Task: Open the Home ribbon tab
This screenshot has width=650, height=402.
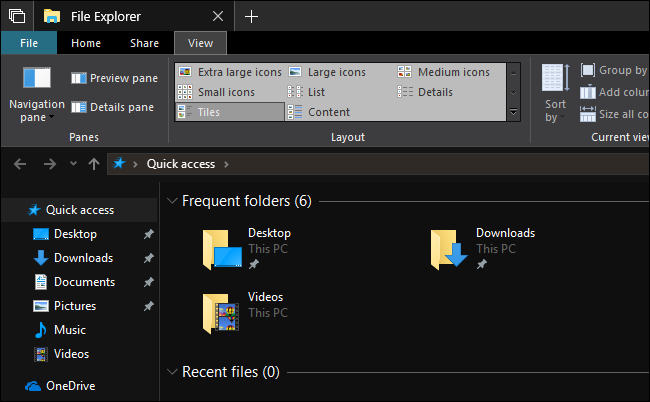Action: [x=86, y=43]
